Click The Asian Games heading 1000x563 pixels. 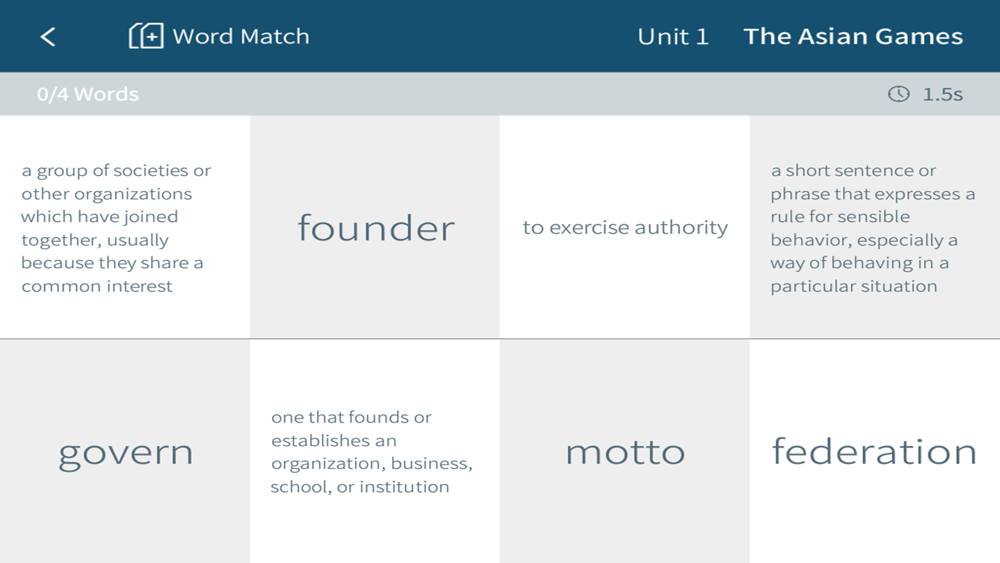point(853,36)
